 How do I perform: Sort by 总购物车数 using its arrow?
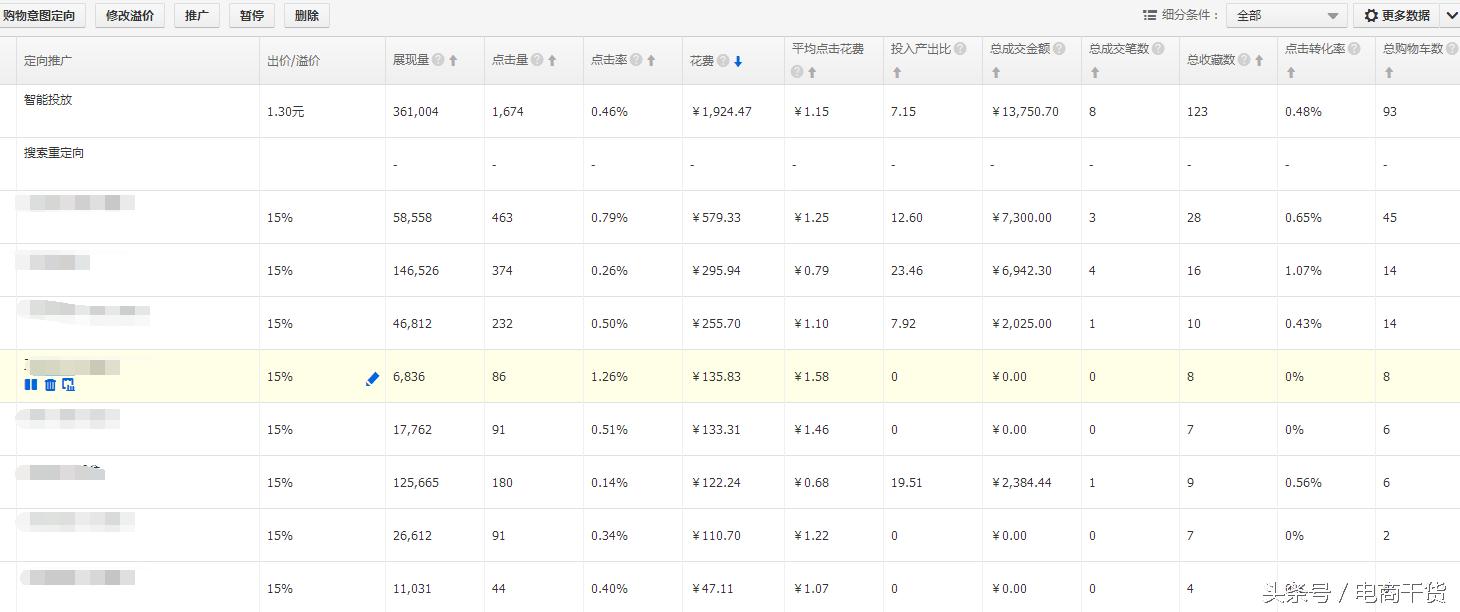[1389, 73]
